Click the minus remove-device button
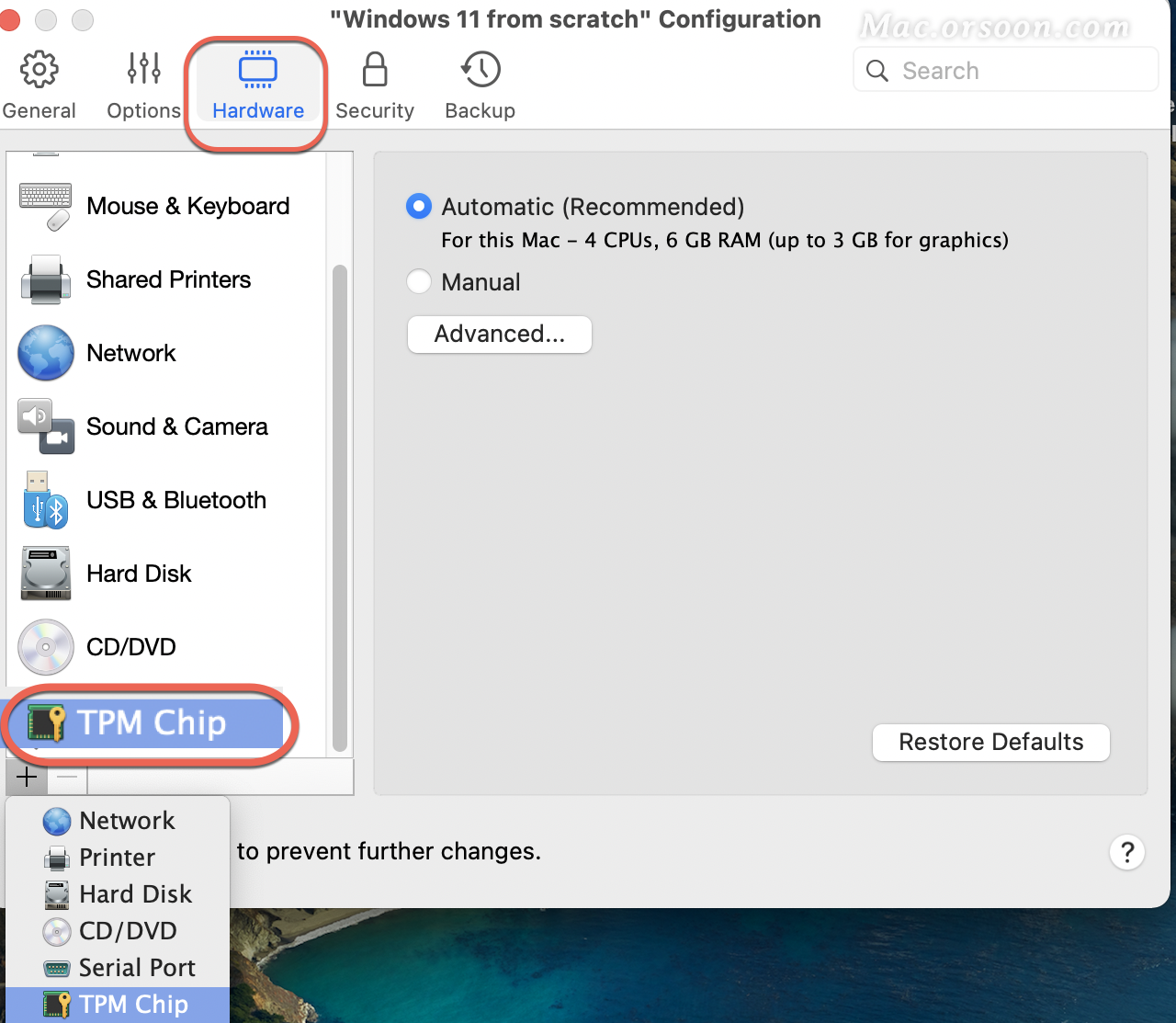This screenshot has width=1176, height=1023. (x=67, y=778)
